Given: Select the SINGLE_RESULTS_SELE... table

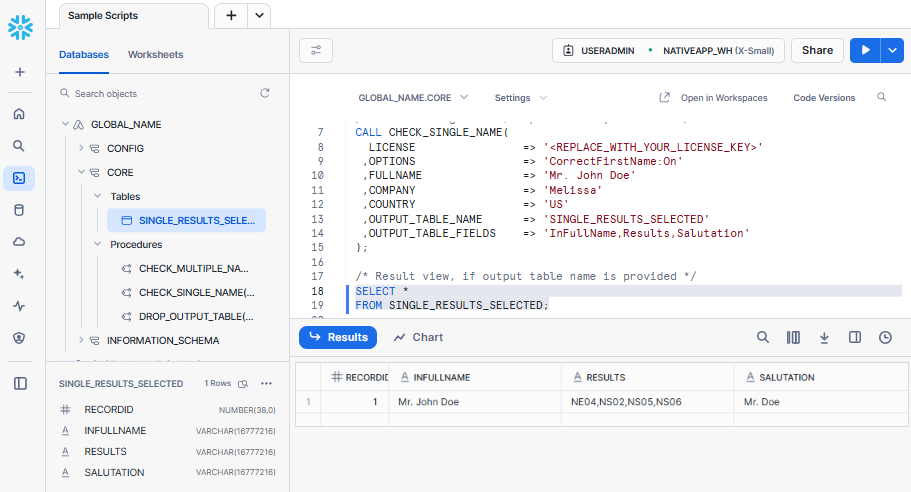Looking at the screenshot, I should [186, 221].
